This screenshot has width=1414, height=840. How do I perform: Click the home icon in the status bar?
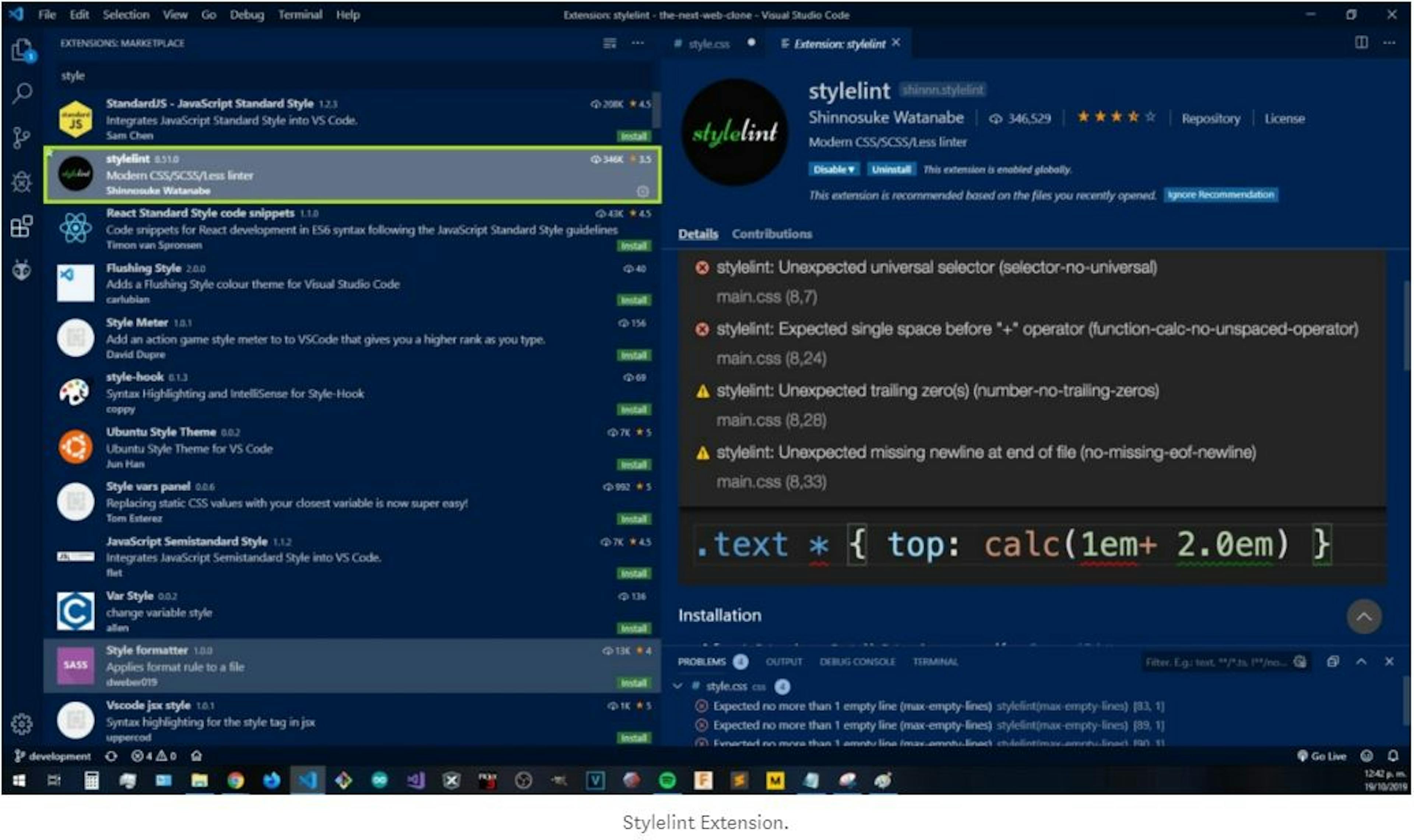(x=196, y=756)
